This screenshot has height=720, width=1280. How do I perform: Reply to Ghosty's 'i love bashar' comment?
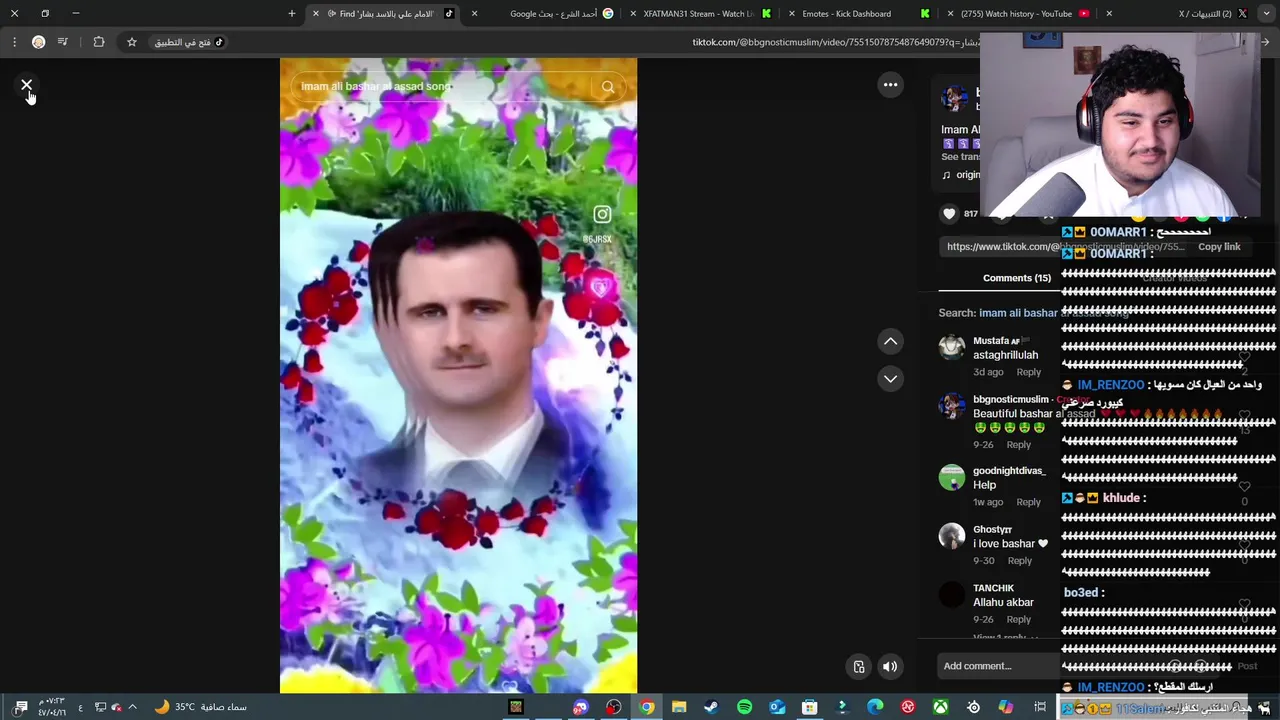pyautogui.click(x=1019, y=561)
